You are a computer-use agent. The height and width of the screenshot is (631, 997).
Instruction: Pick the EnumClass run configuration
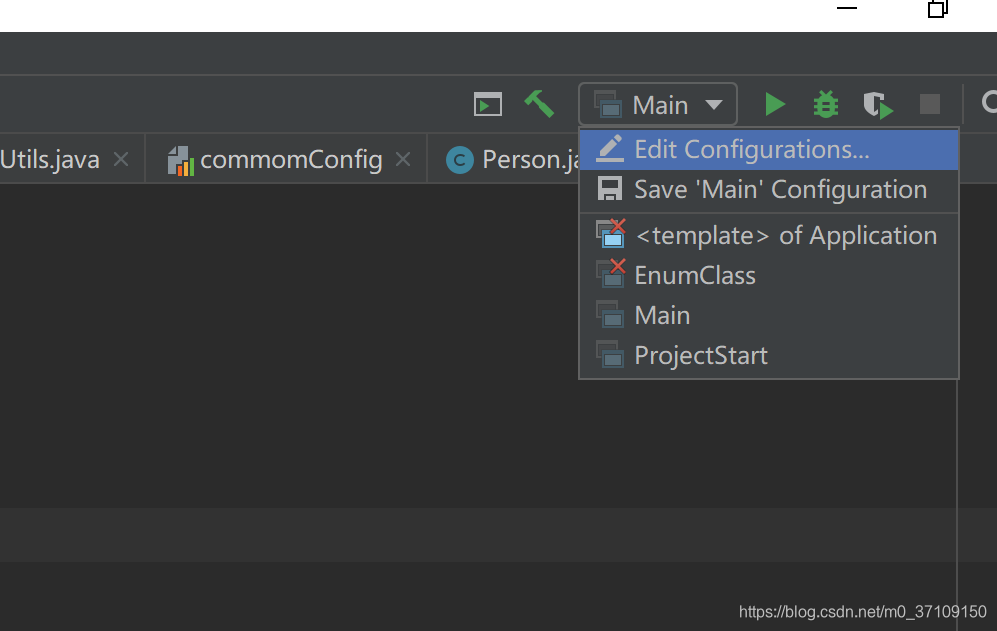click(695, 276)
